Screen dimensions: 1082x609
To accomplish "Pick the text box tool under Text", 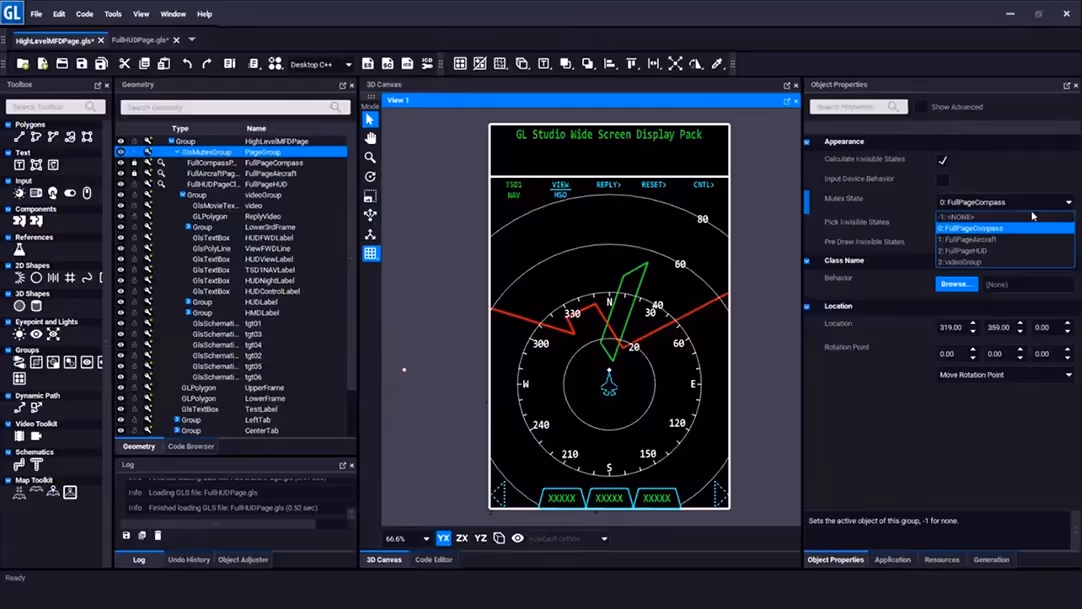I will (x=19, y=165).
